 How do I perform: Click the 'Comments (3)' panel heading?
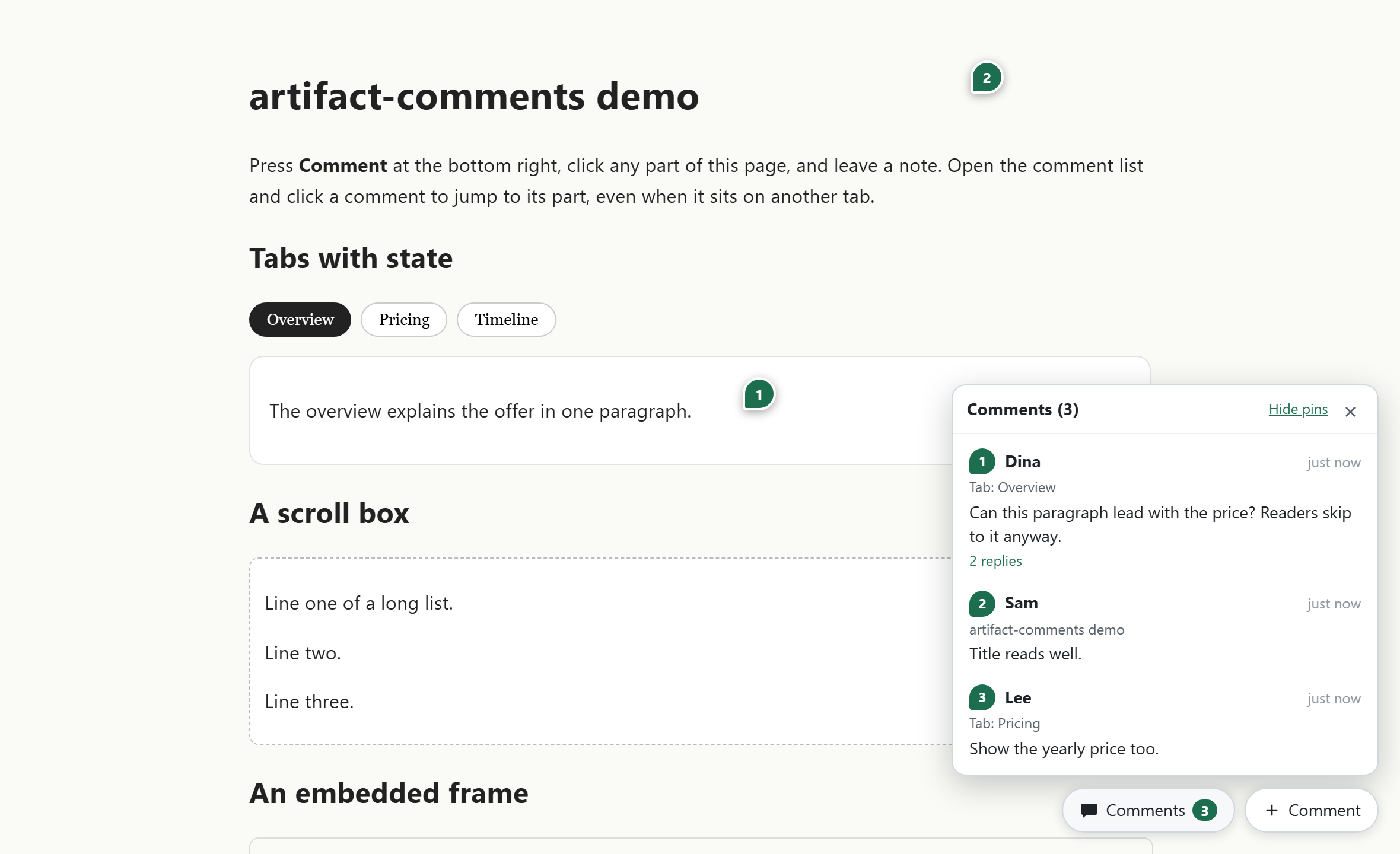1022,409
